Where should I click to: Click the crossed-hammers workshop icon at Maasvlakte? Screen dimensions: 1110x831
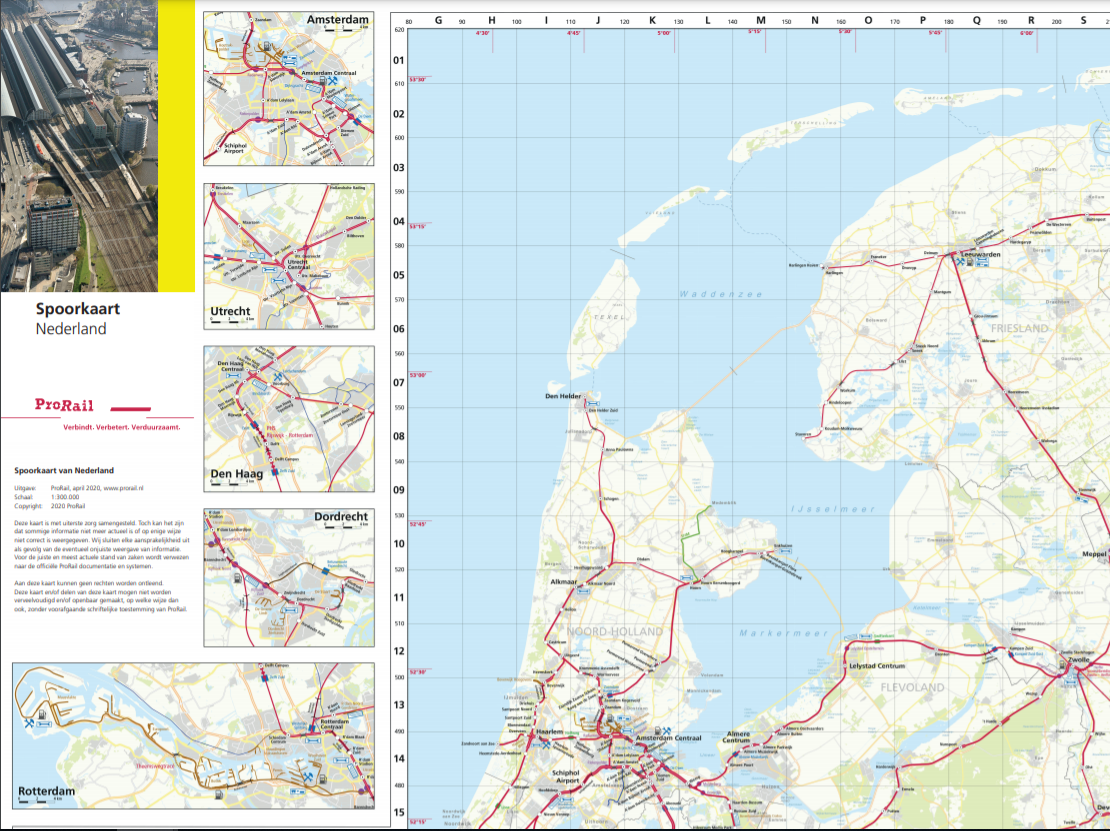point(28,722)
